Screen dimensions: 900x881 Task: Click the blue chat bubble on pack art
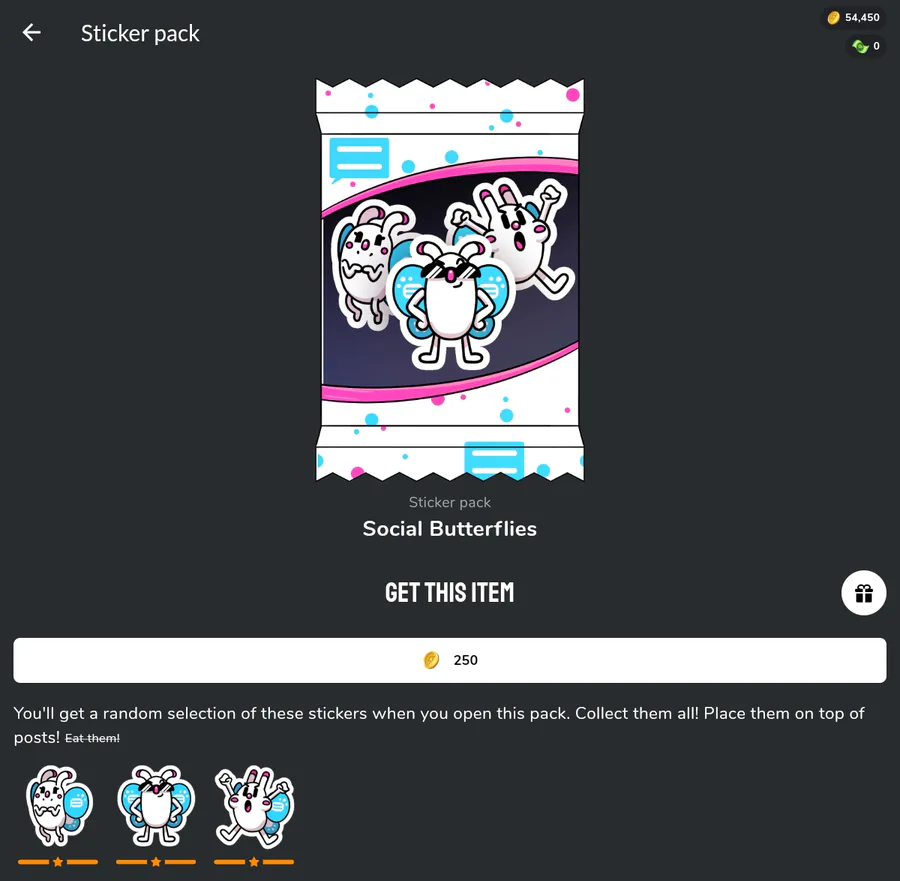click(359, 160)
